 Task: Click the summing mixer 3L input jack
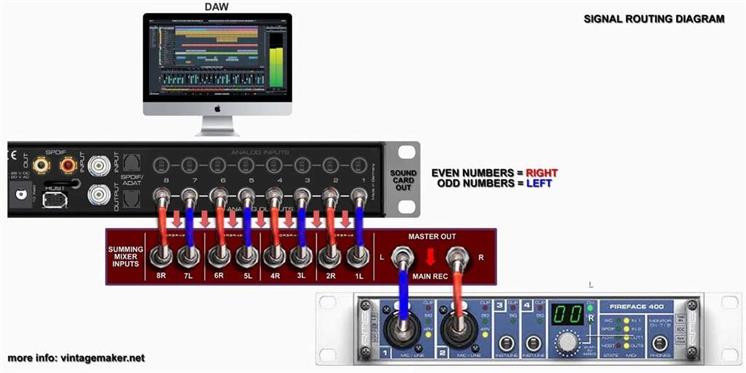(302, 258)
